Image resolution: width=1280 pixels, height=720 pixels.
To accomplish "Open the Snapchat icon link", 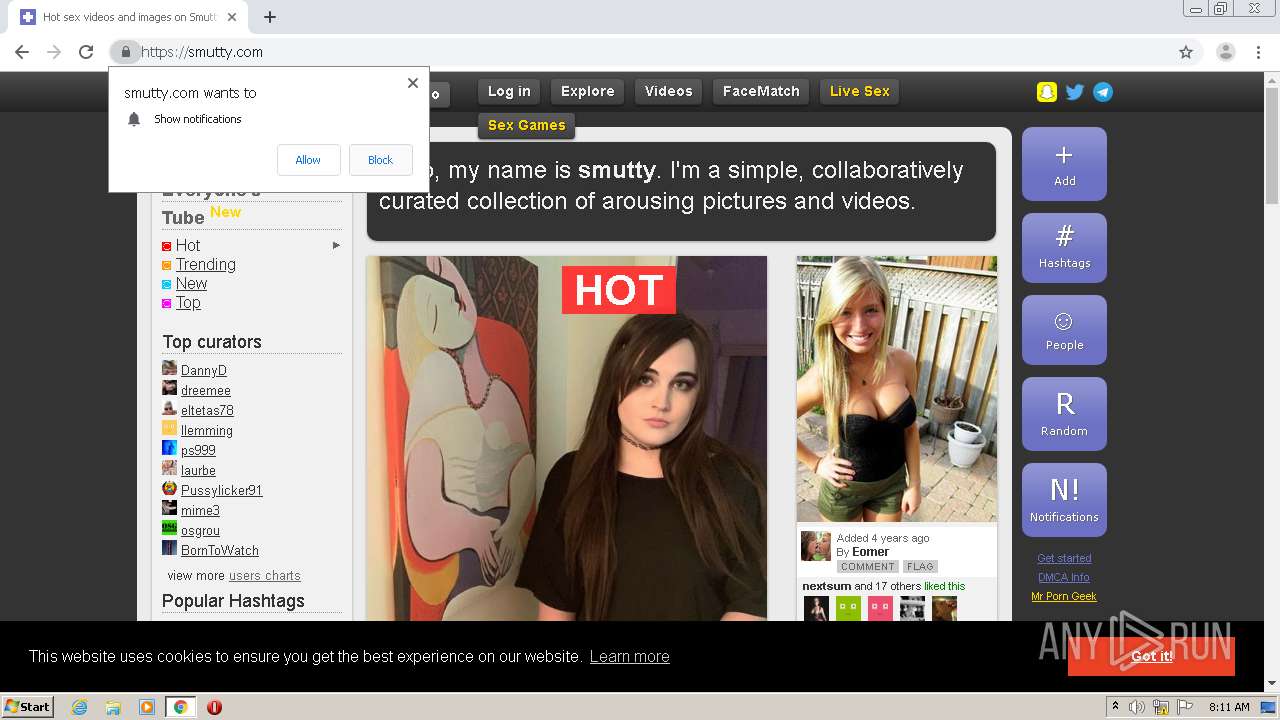I will pos(1047,92).
